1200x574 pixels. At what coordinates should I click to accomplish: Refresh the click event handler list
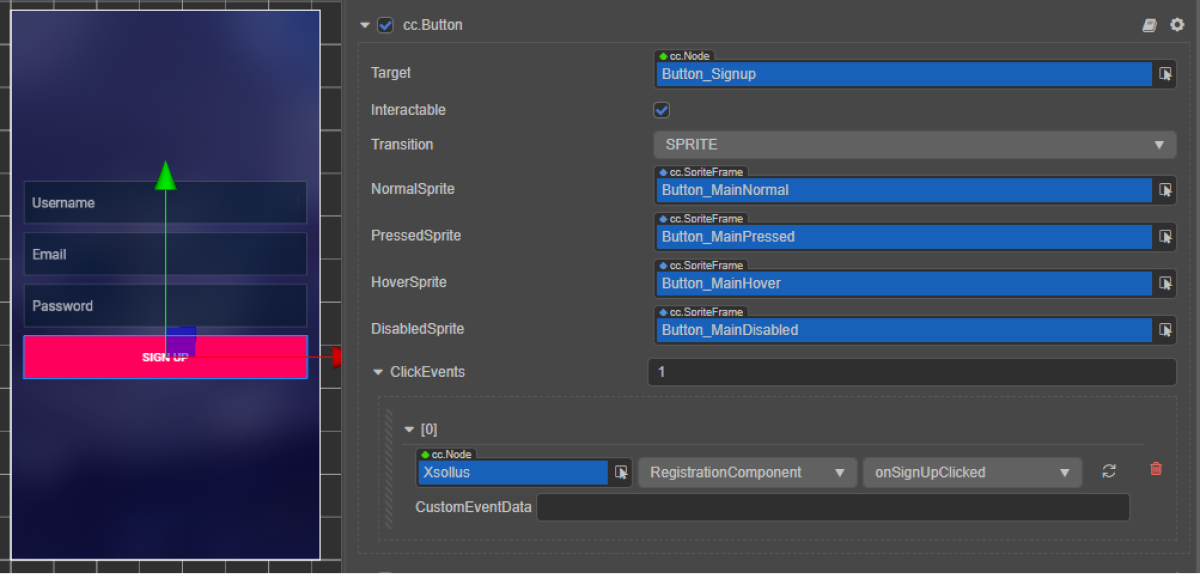tap(1109, 471)
